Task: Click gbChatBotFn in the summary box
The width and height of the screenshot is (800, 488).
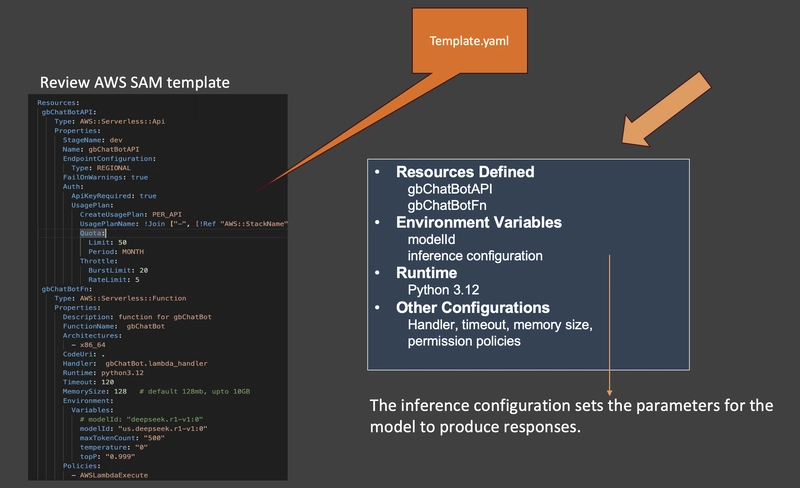Action: pyautogui.click(x=446, y=205)
